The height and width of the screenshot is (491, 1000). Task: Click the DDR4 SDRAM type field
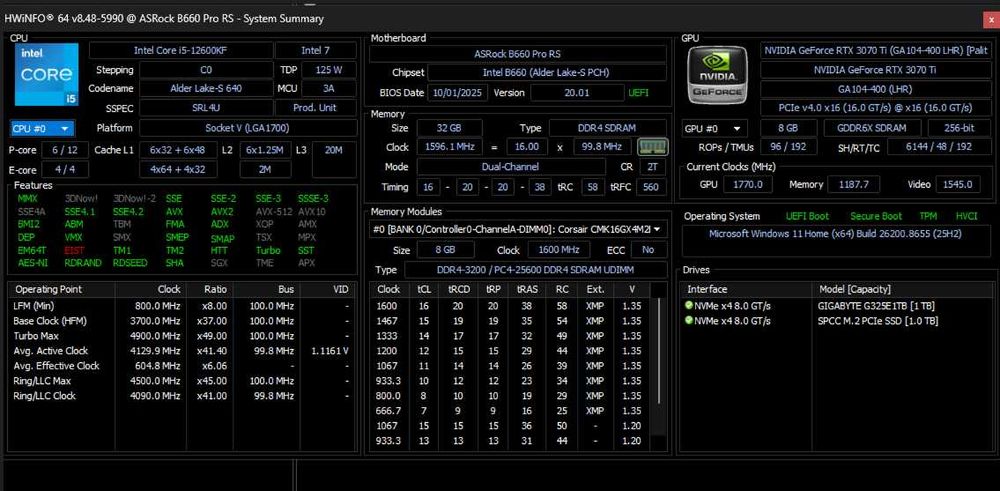click(x=607, y=128)
